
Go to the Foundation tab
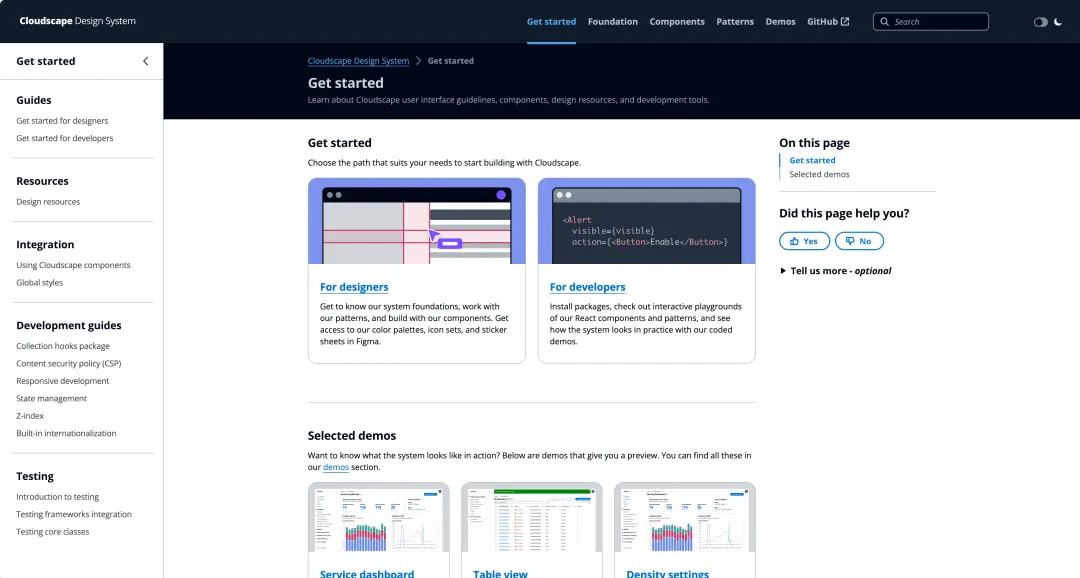pos(612,21)
